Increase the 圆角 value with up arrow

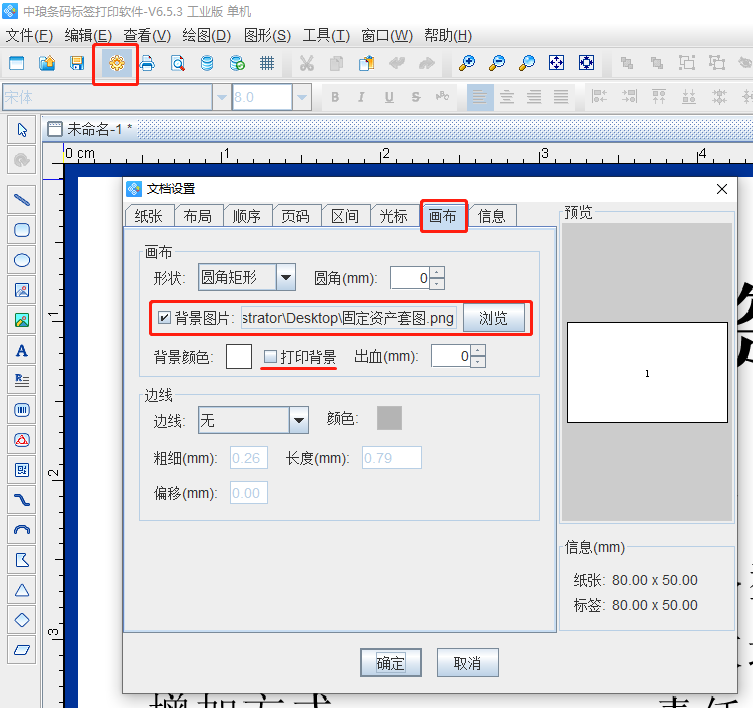[x=436, y=272]
